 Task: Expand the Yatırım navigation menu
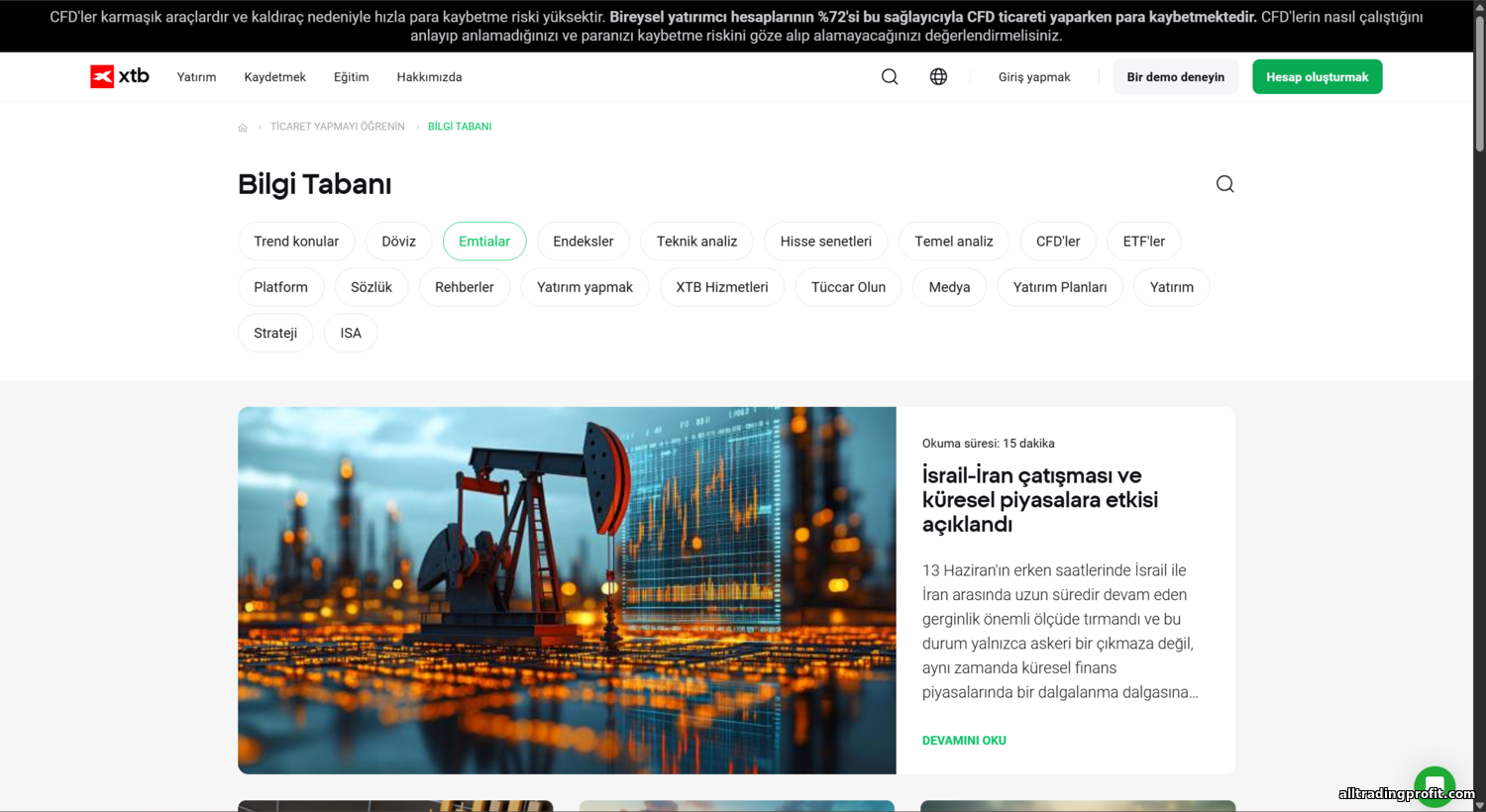tap(196, 77)
